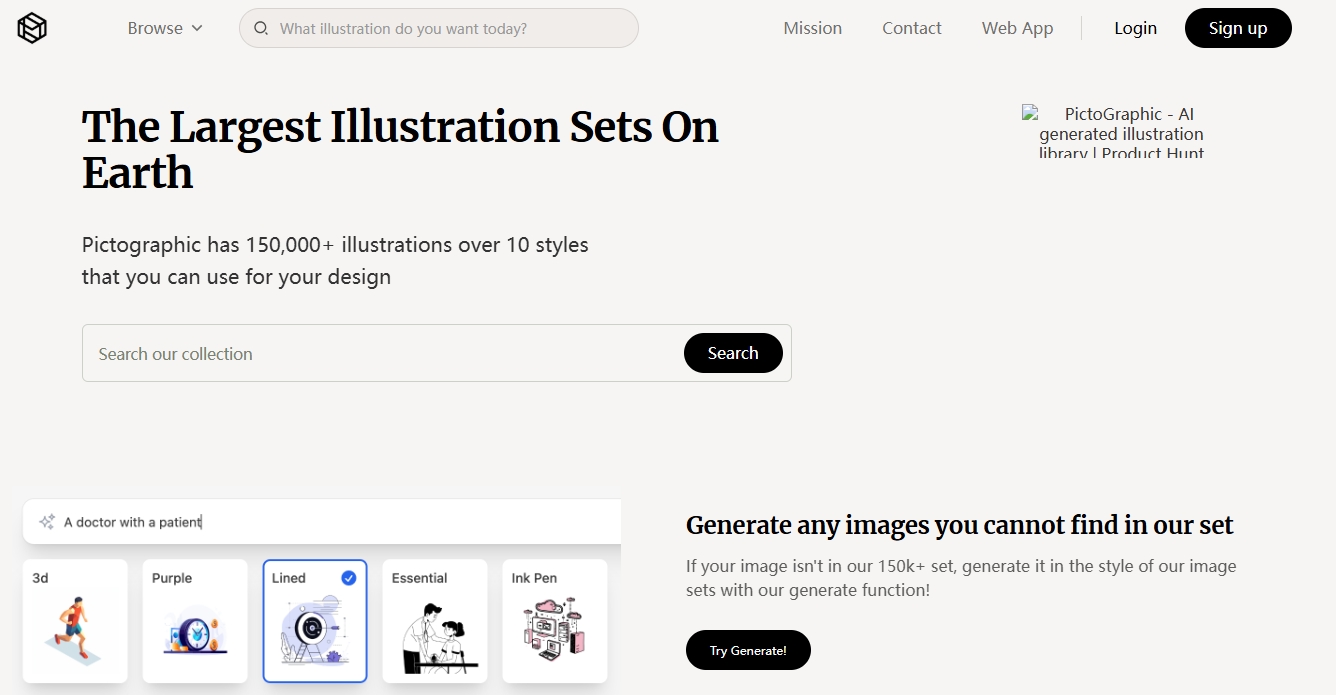Open the Browse dropdown menu
Viewport: 1336px width, 695px height.
click(165, 28)
